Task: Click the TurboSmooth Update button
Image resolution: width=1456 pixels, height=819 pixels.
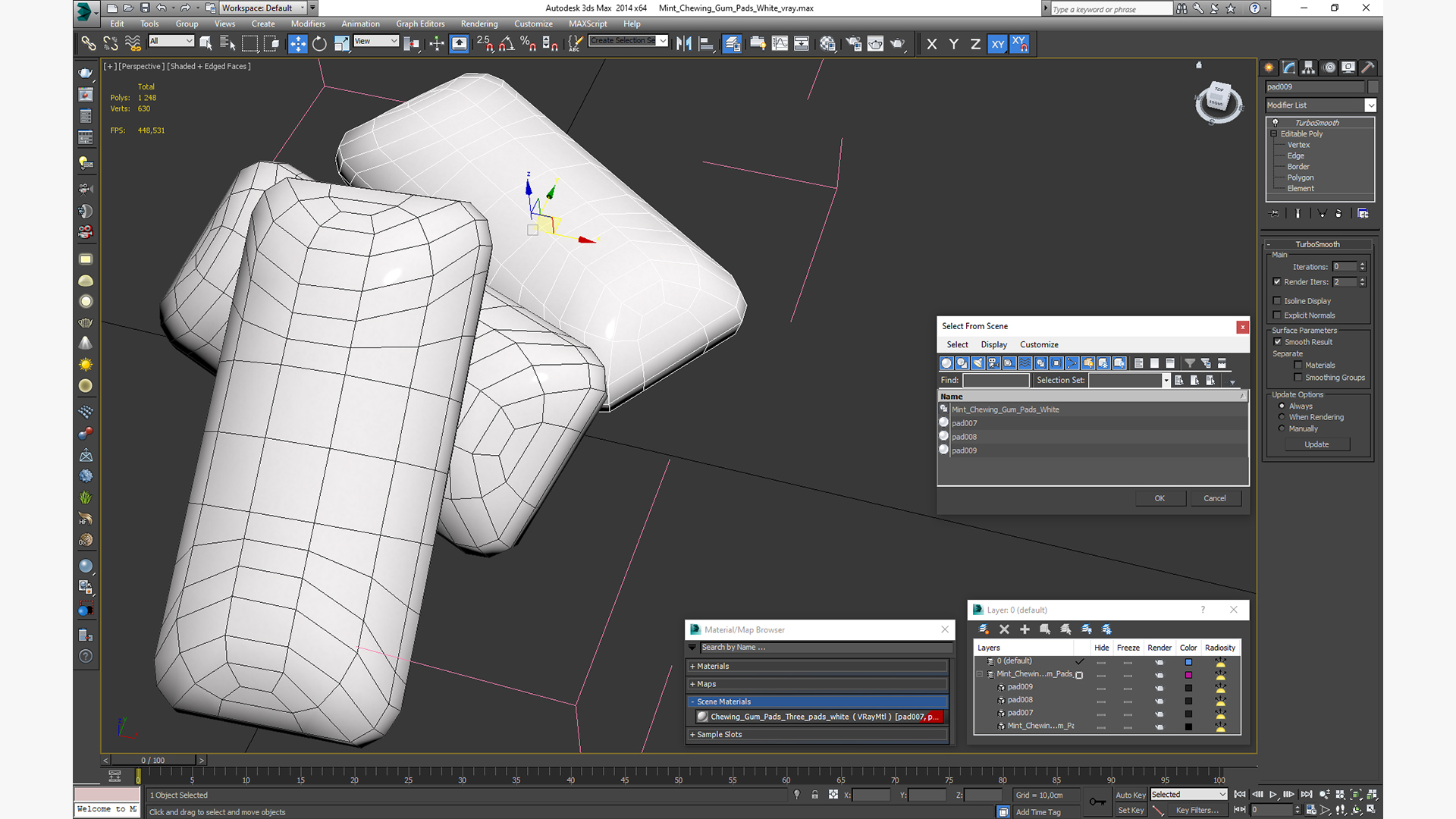Action: [1316, 444]
